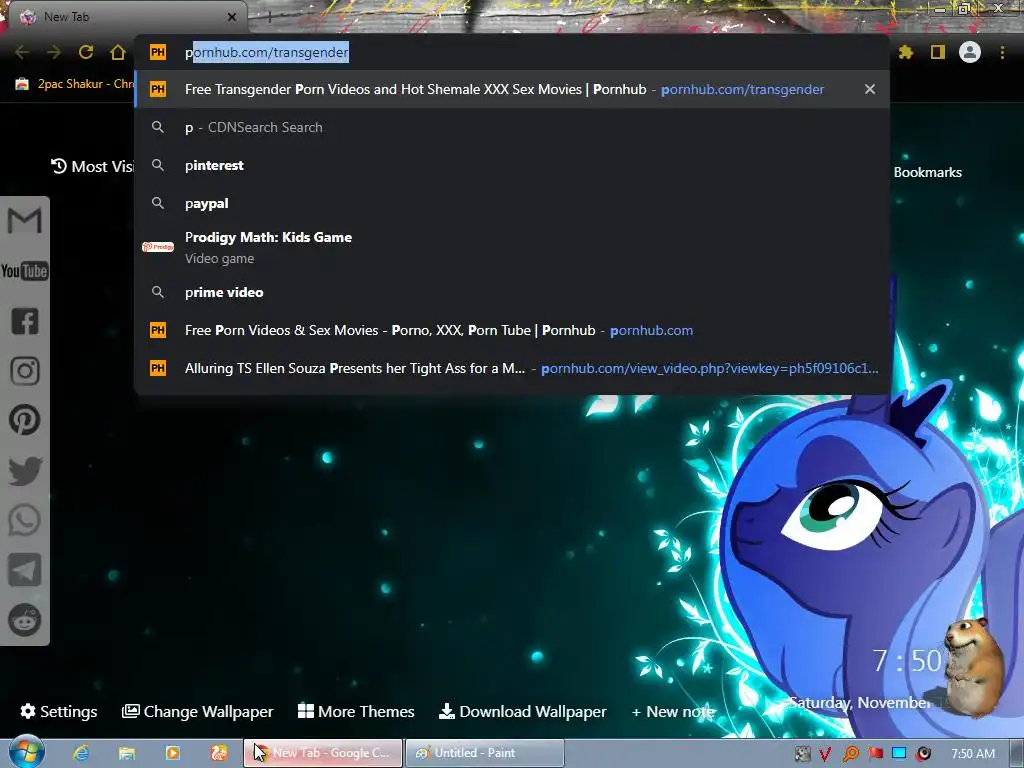Click Download Wallpaper
The width and height of the screenshot is (1024, 768).
click(522, 711)
